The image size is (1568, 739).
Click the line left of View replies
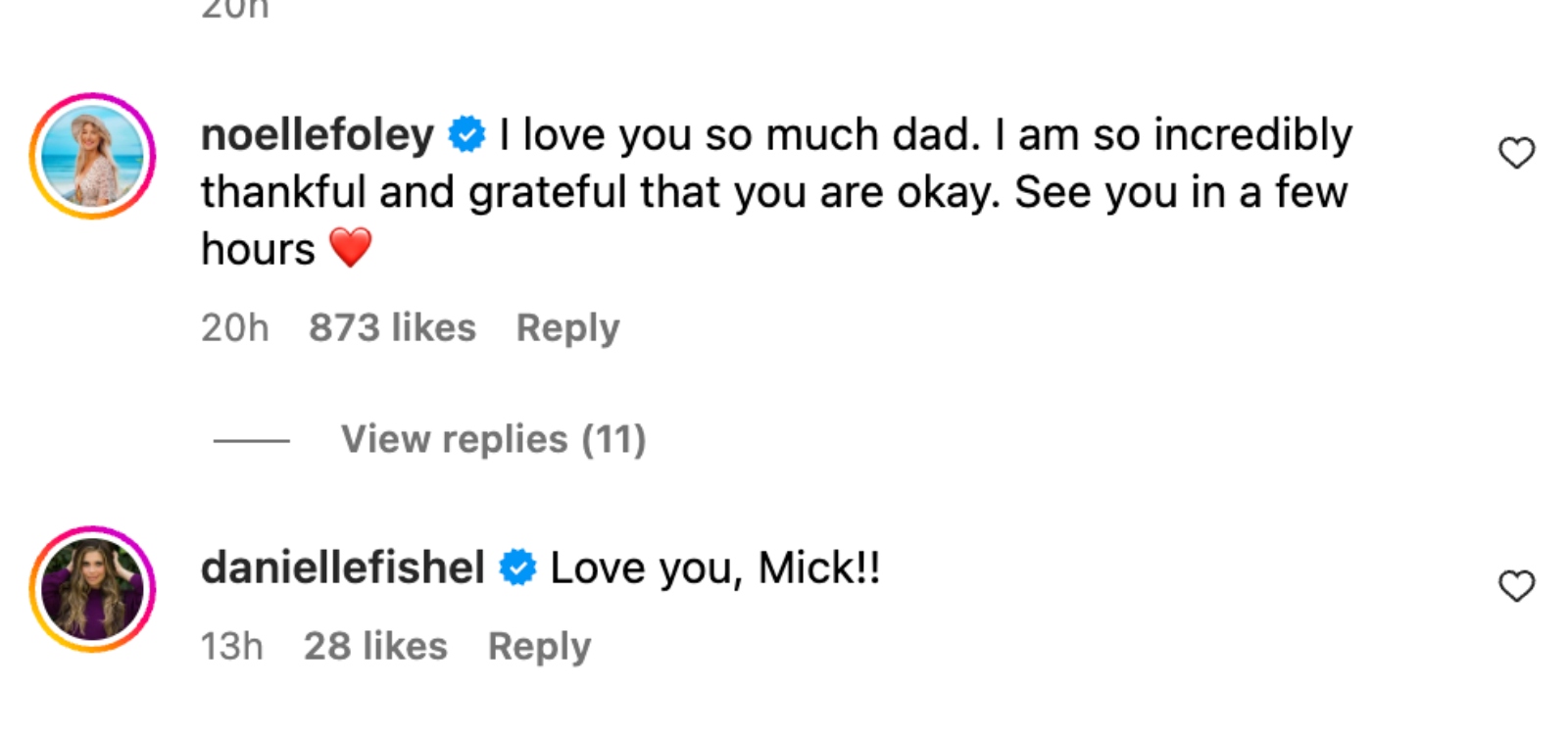click(252, 440)
